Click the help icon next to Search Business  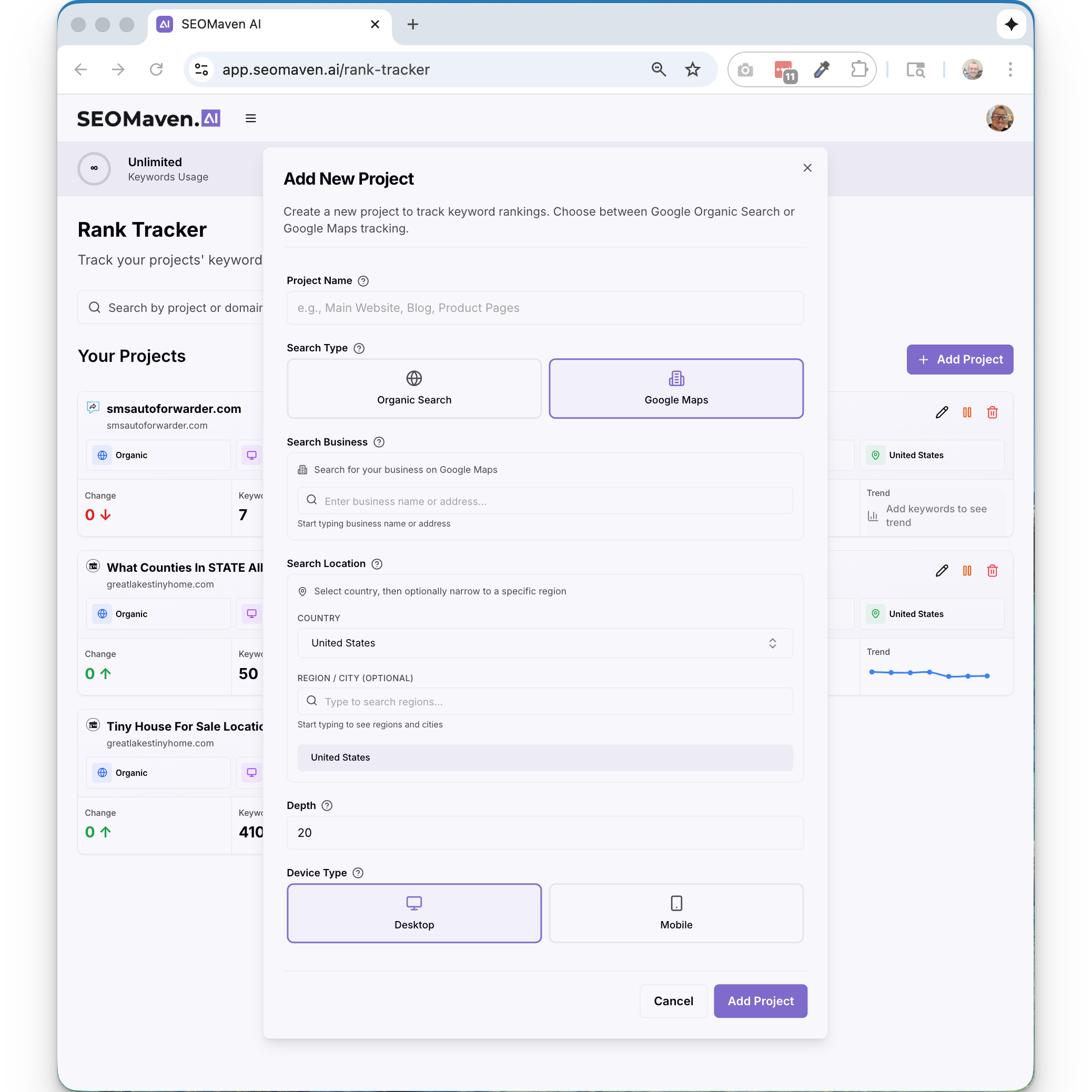coord(379,442)
